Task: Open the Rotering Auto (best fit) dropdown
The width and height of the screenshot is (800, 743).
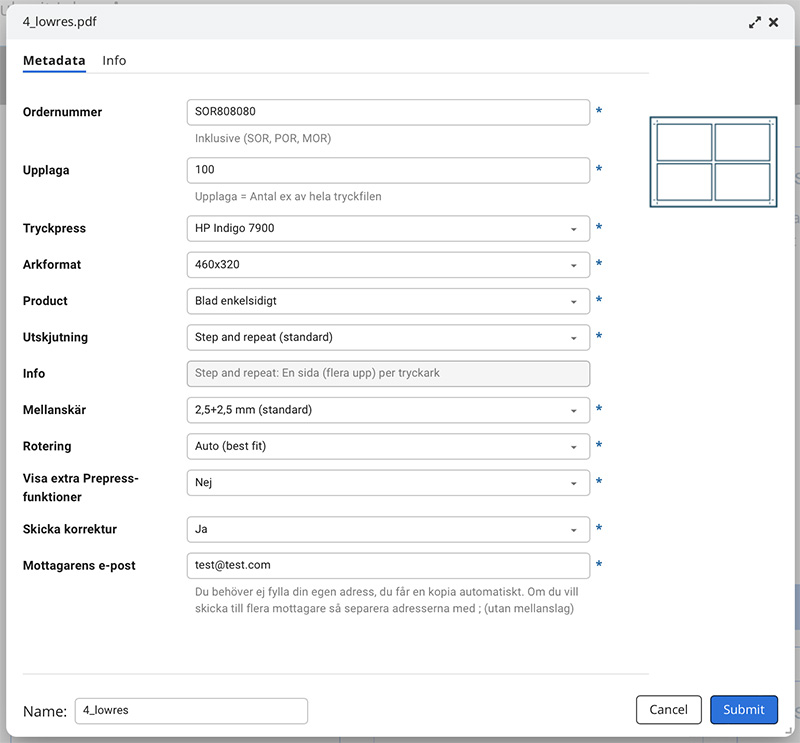Action: pos(388,446)
